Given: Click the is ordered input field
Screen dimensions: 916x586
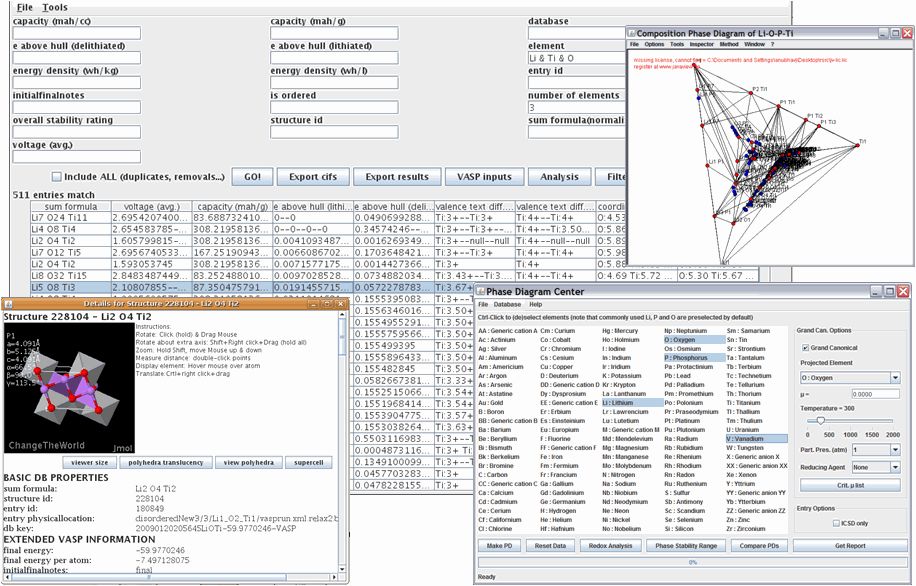Looking at the screenshot, I should (x=334, y=108).
